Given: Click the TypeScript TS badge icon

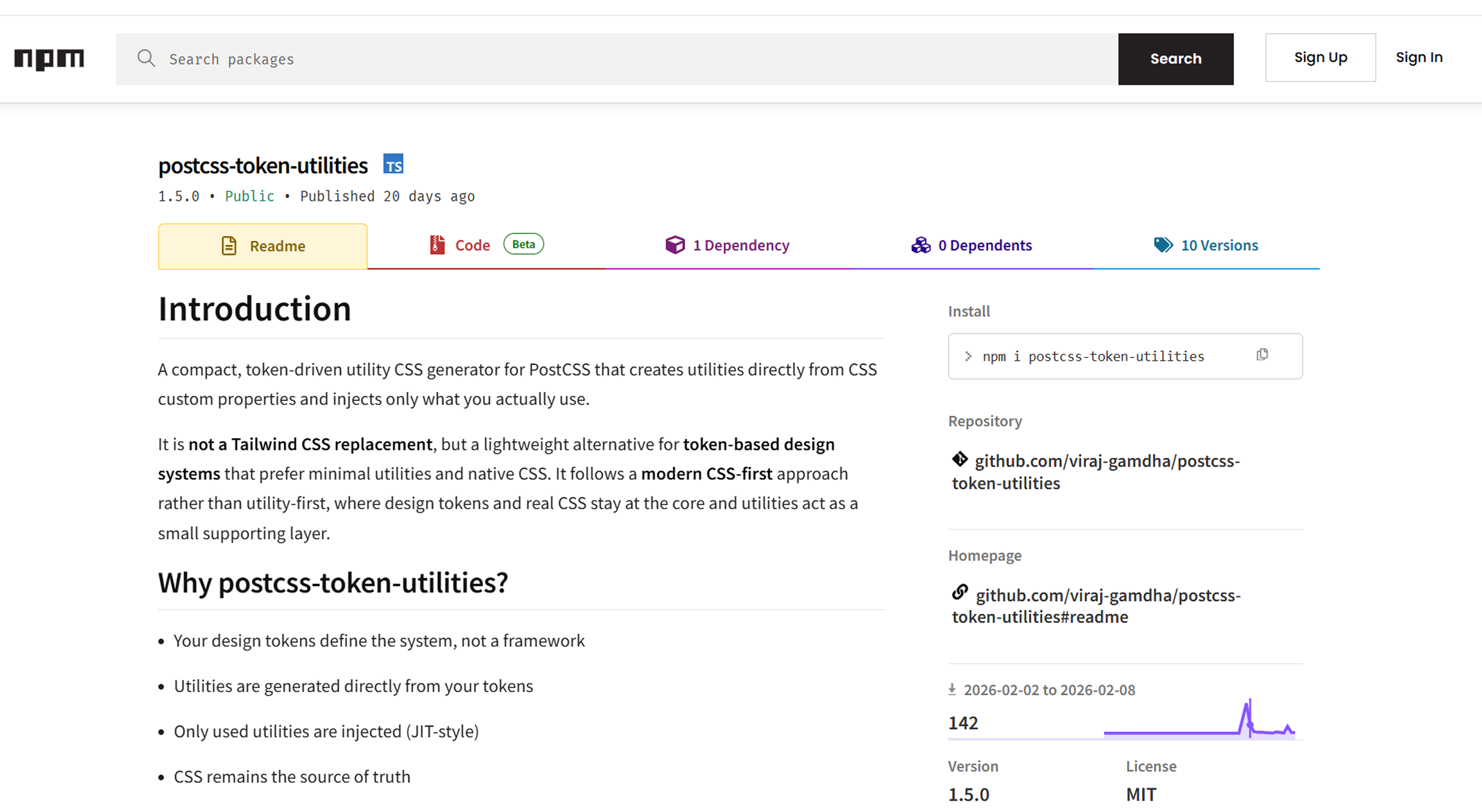Looking at the screenshot, I should click(393, 165).
